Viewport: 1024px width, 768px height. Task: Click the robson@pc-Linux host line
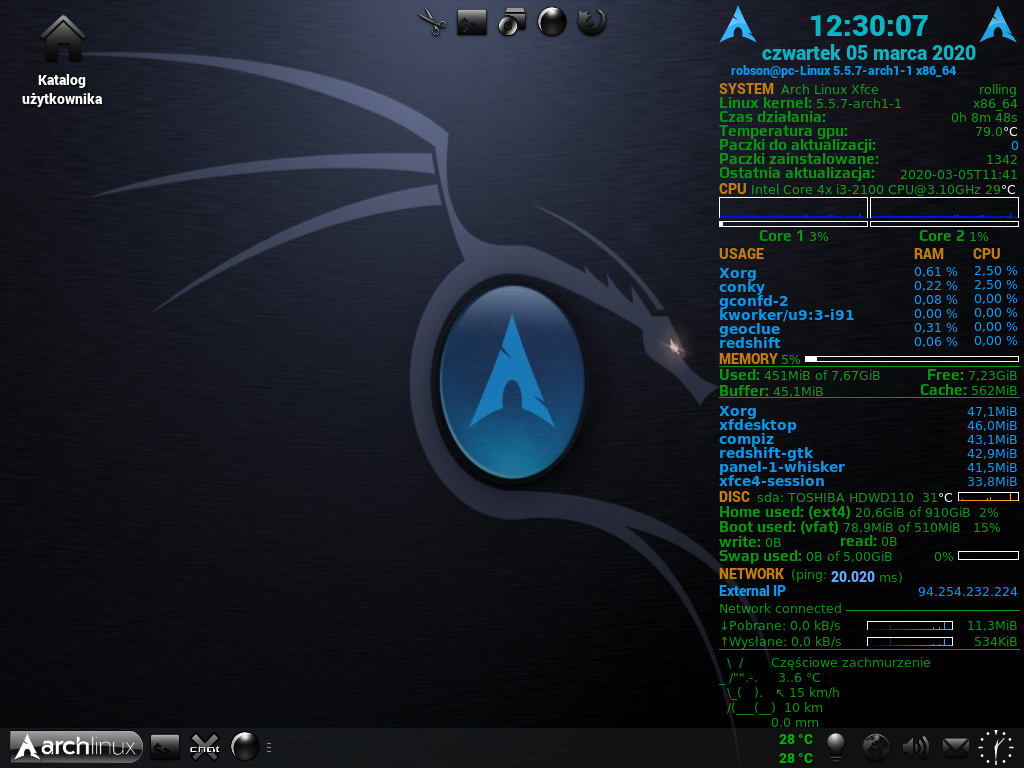[843, 71]
